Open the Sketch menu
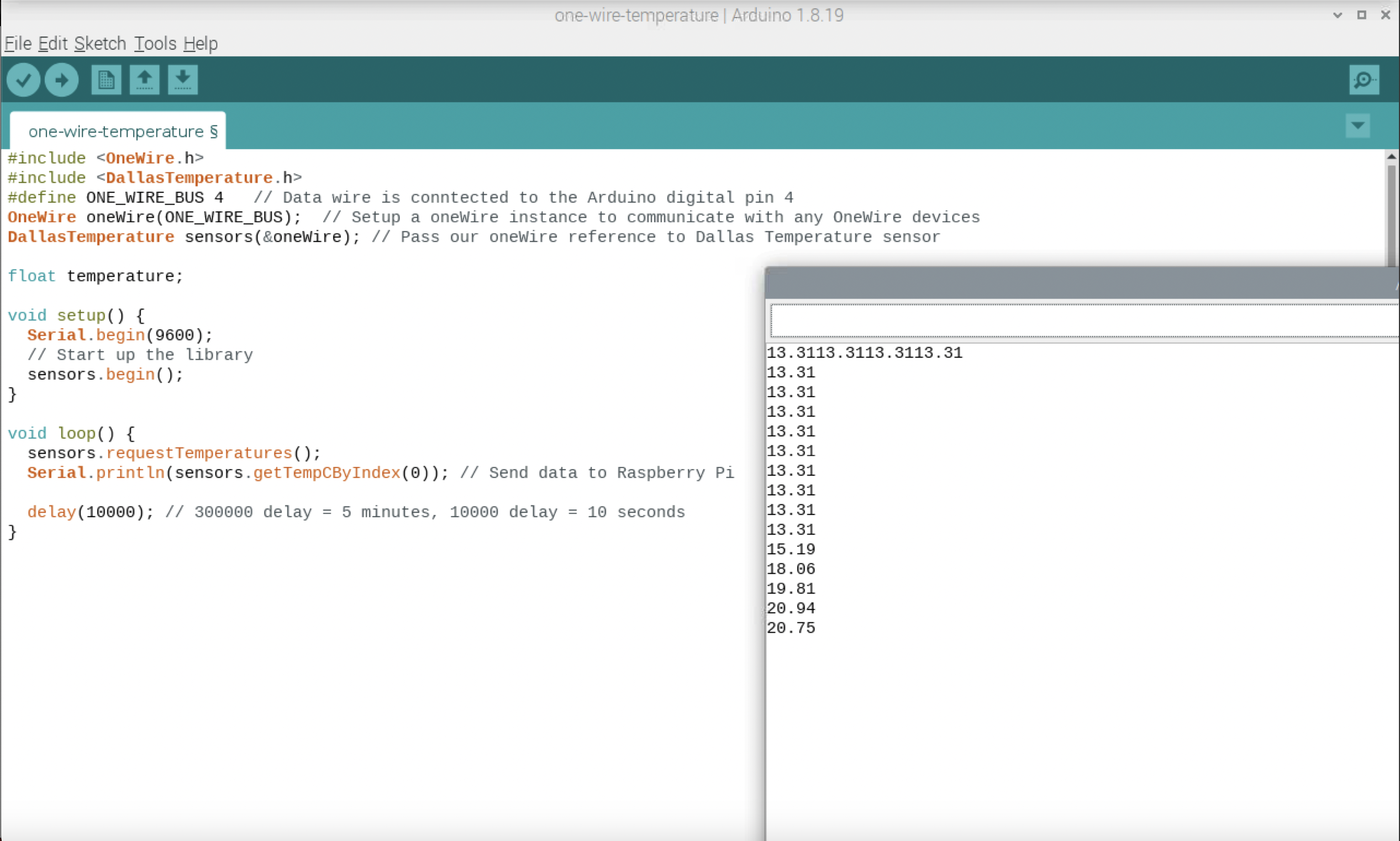 (x=99, y=44)
